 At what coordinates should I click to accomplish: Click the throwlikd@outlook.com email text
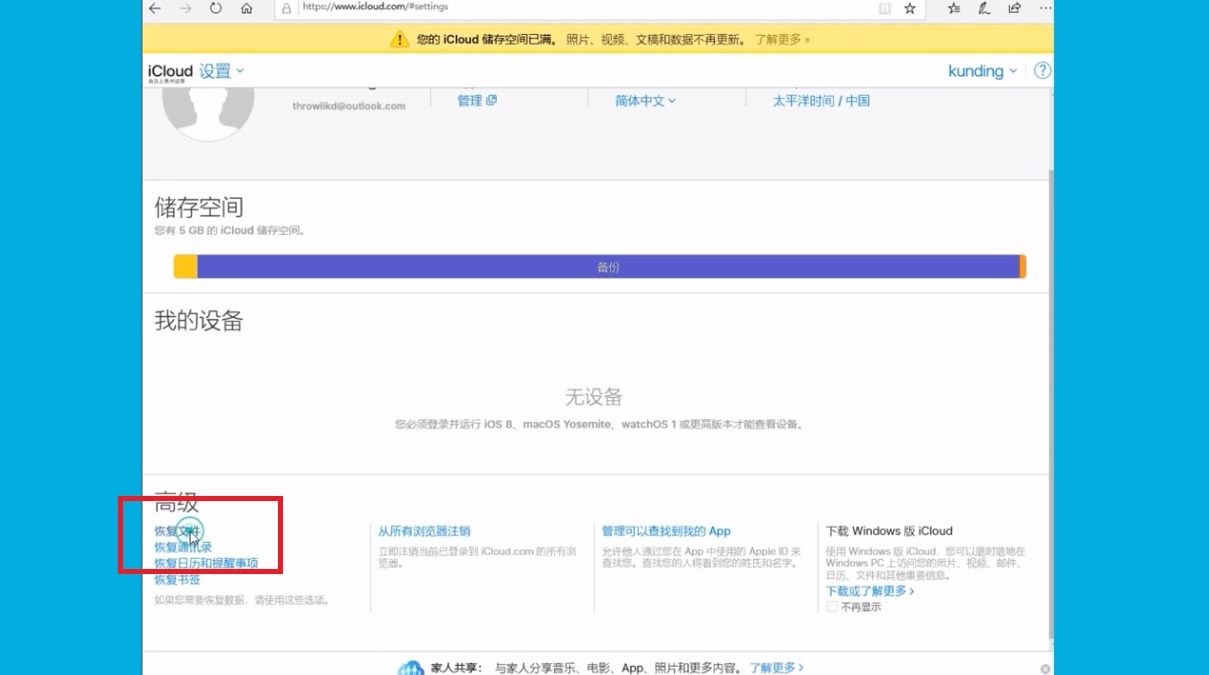pos(349,106)
